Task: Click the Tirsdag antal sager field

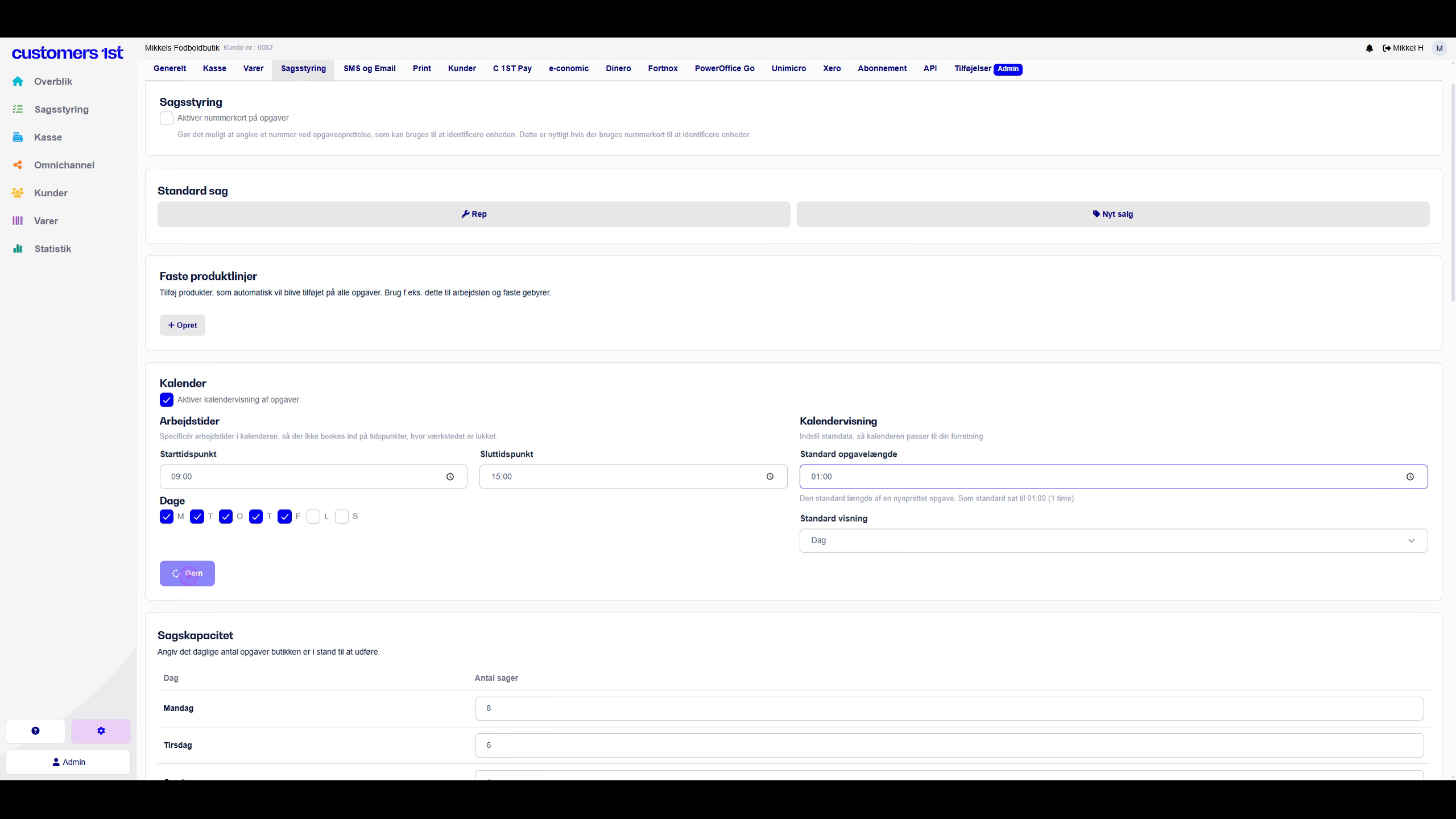Action: [949, 745]
